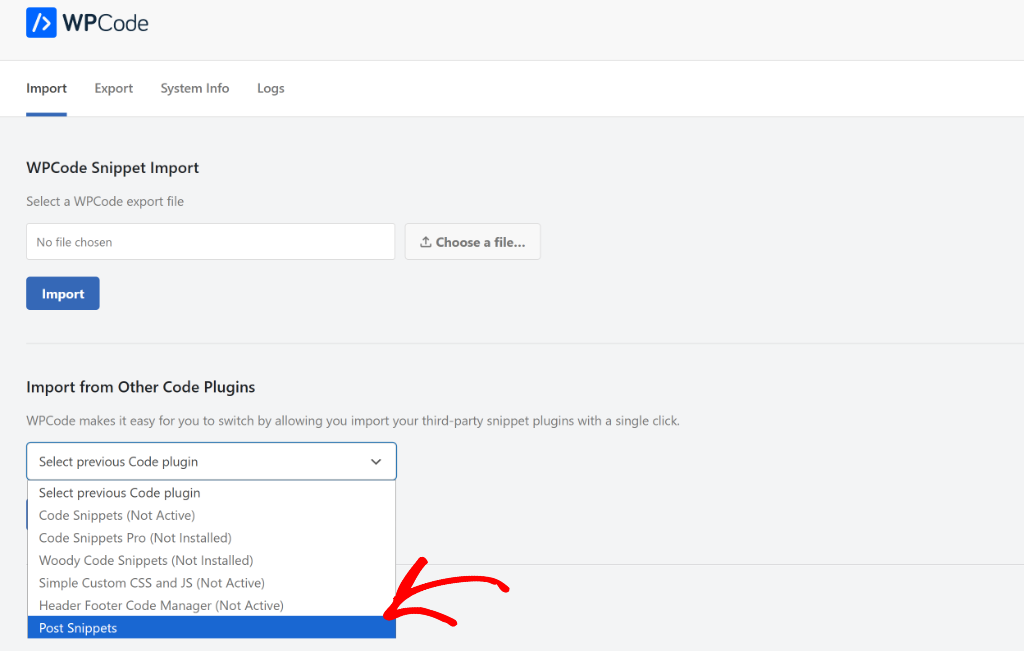
Task: Click the WPCode Snippet Import heading
Action: (x=112, y=168)
